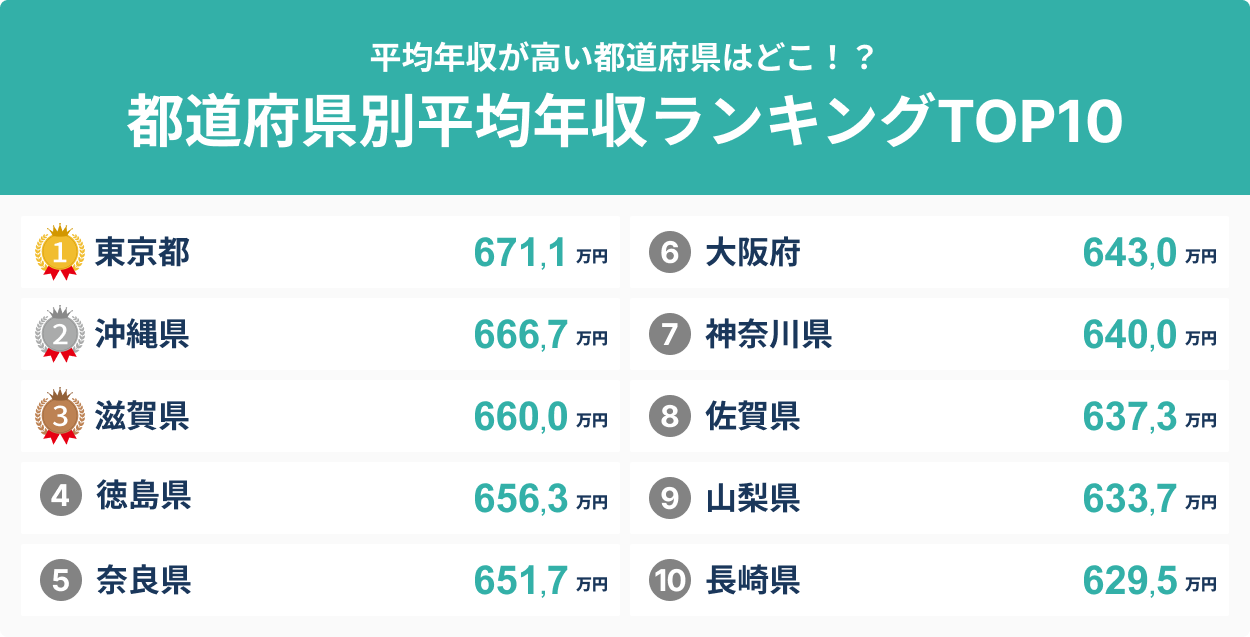Click the silver medal rank 2 icon
This screenshot has width=1250, height=637.
[x=59, y=334]
